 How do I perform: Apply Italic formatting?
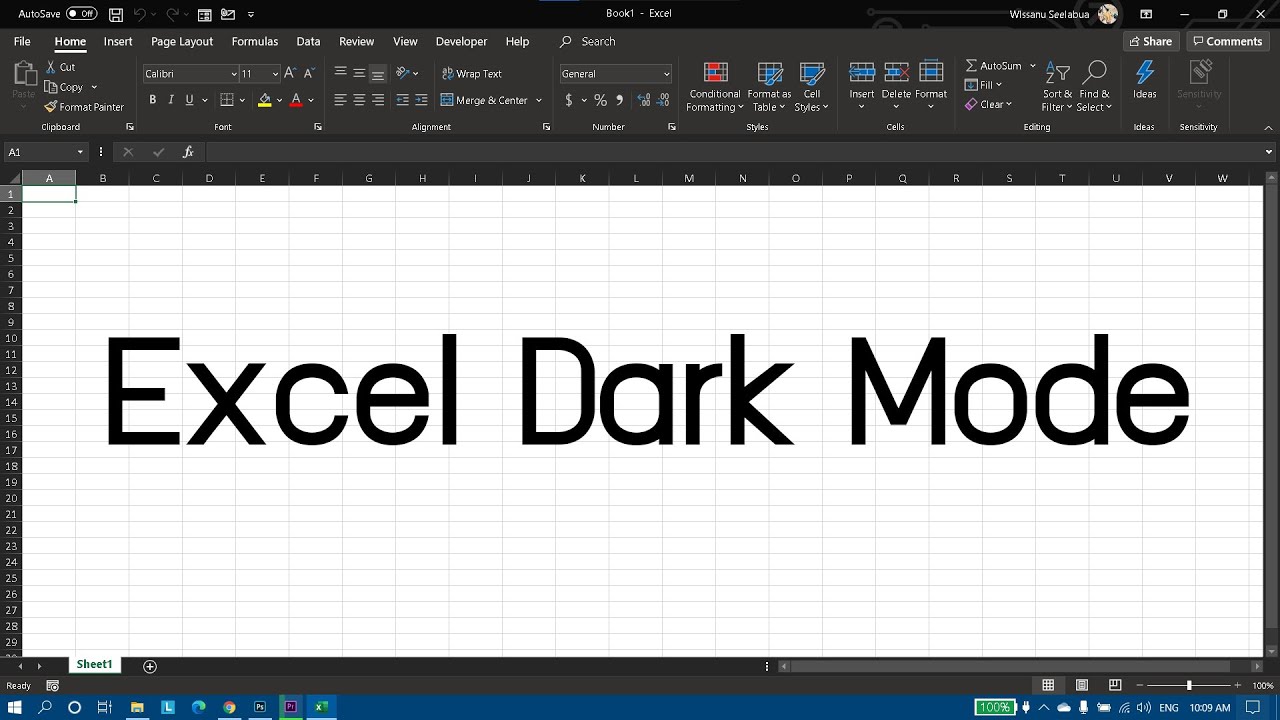click(x=171, y=100)
